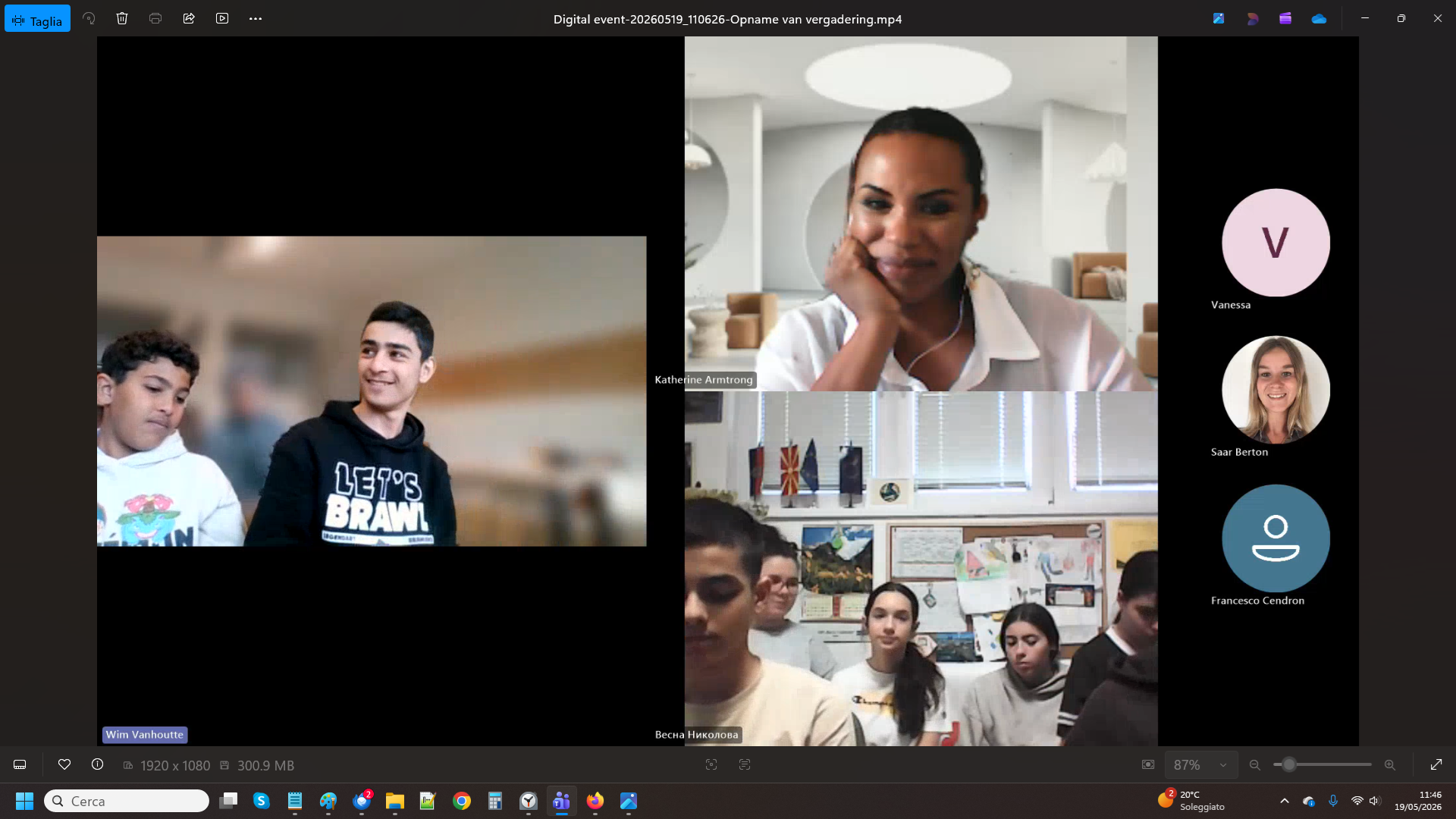
Task: Open Skype from the taskbar
Action: 262,801
